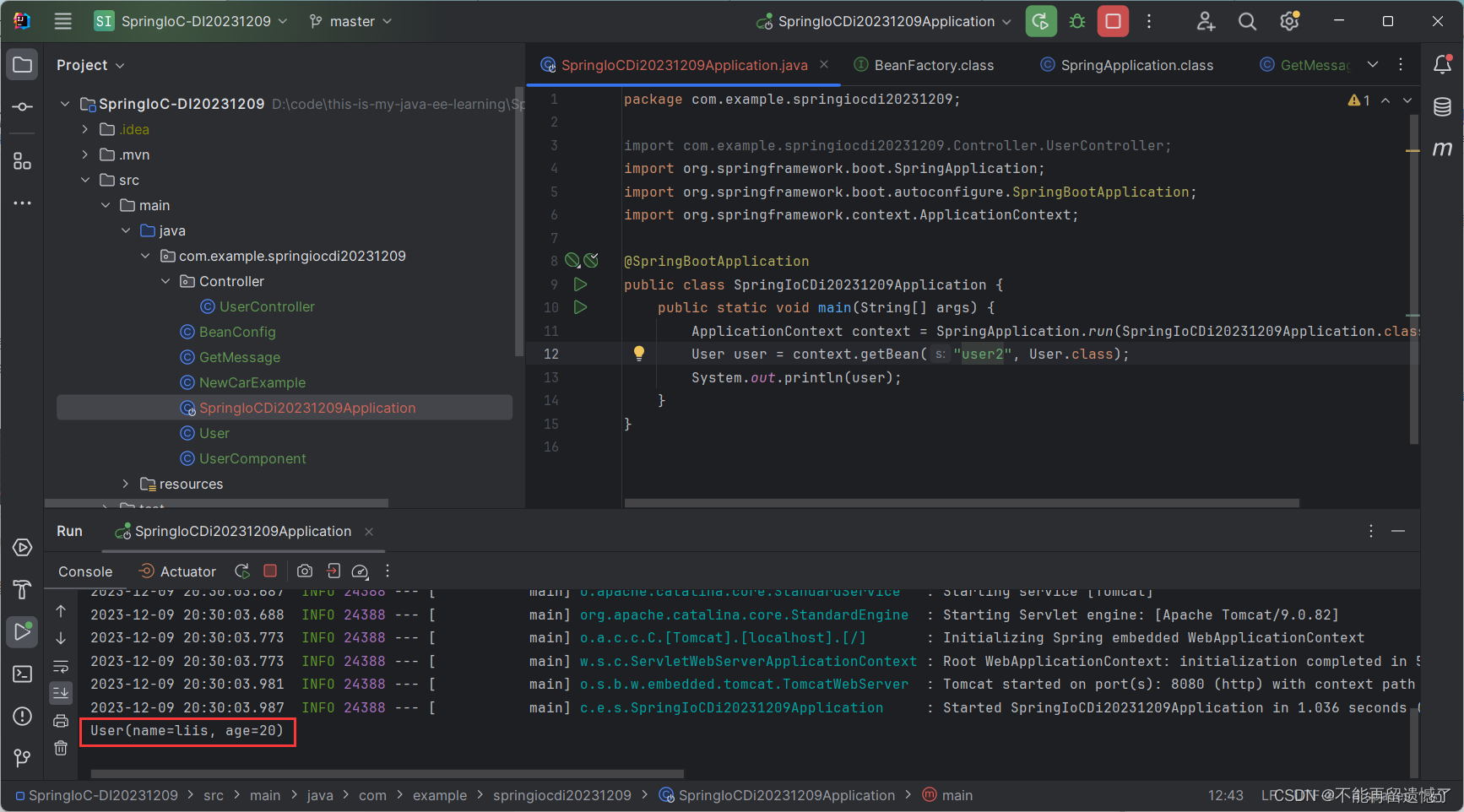
Task: Click the main method breadcrumb
Action: click(947, 795)
